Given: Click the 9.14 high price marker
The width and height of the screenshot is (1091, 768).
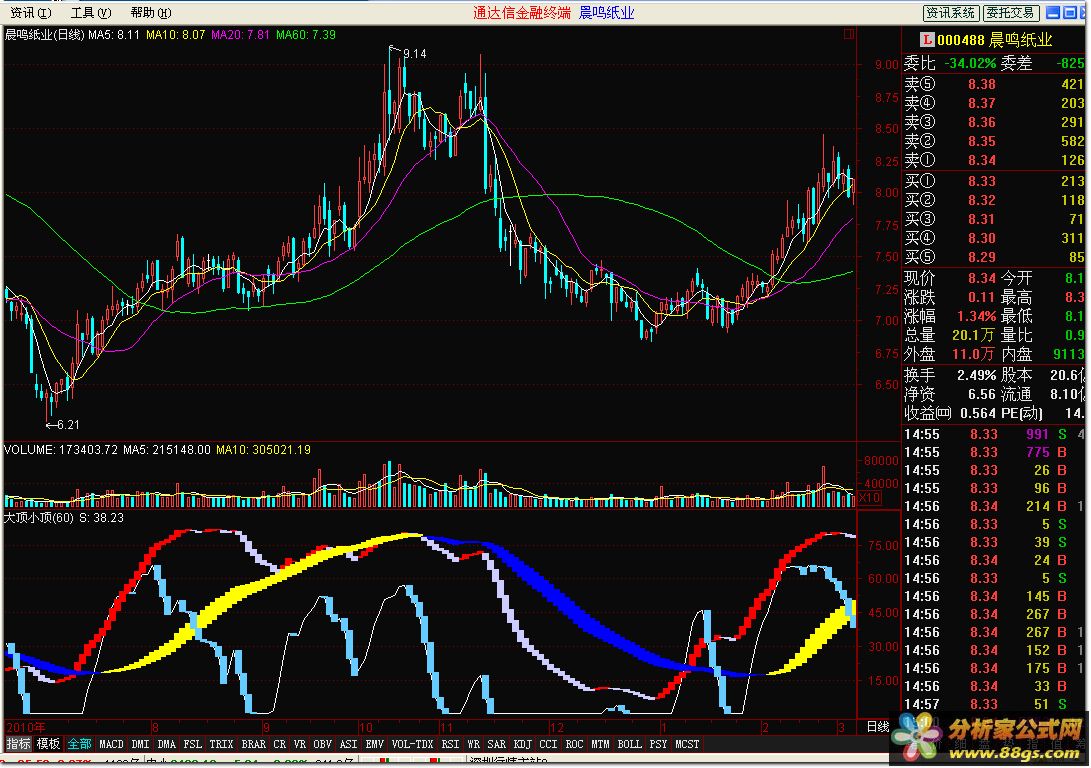Looking at the screenshot, I should [415, 54].
